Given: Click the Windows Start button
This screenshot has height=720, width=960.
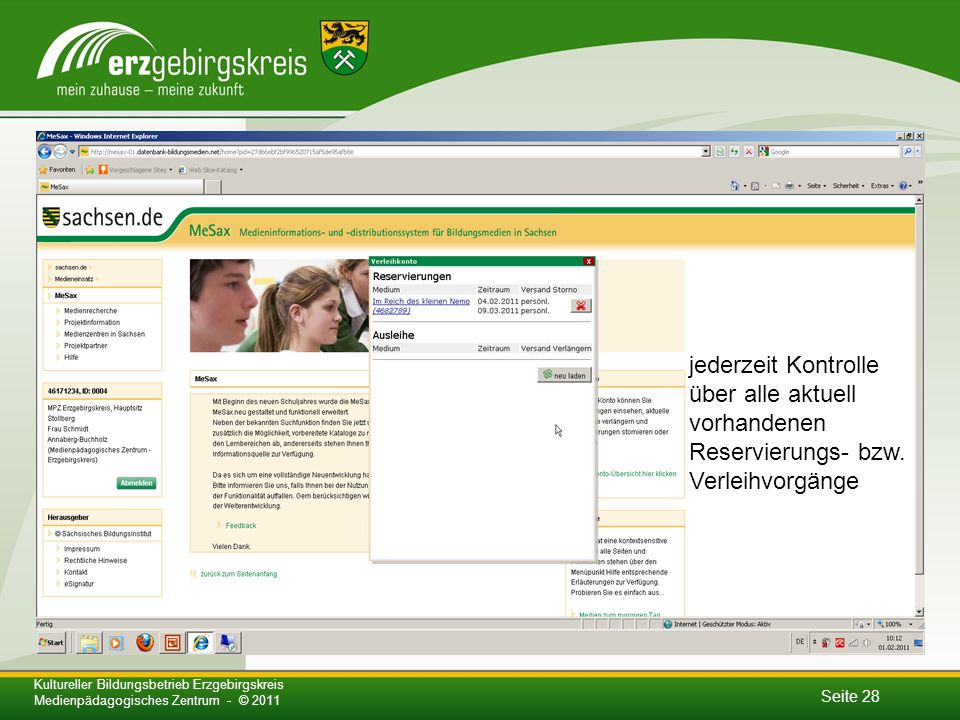Looking at the screenshot, I should tap(51, 643).
